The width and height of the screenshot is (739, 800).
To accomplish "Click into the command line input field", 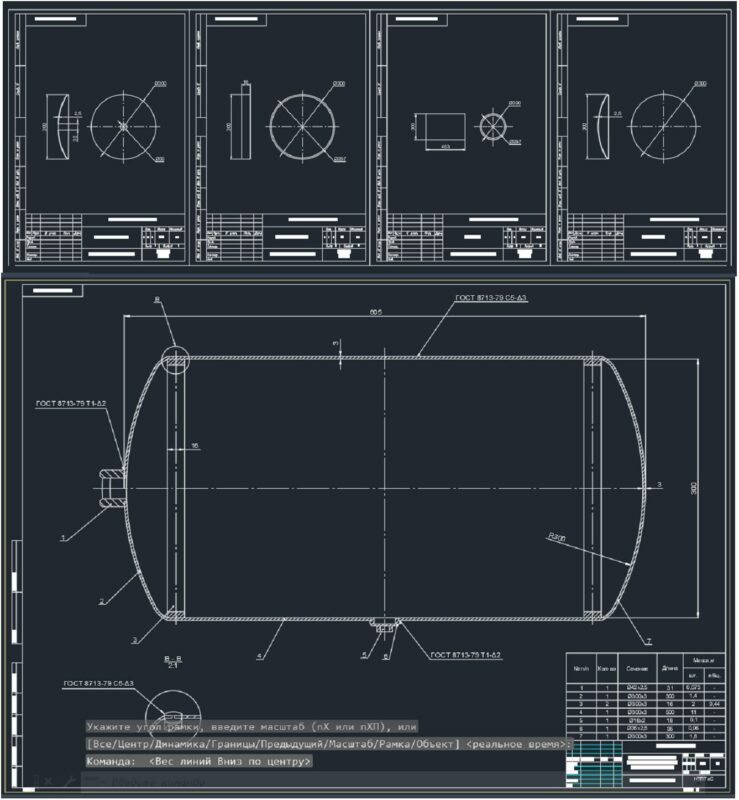I will (322, 782).
